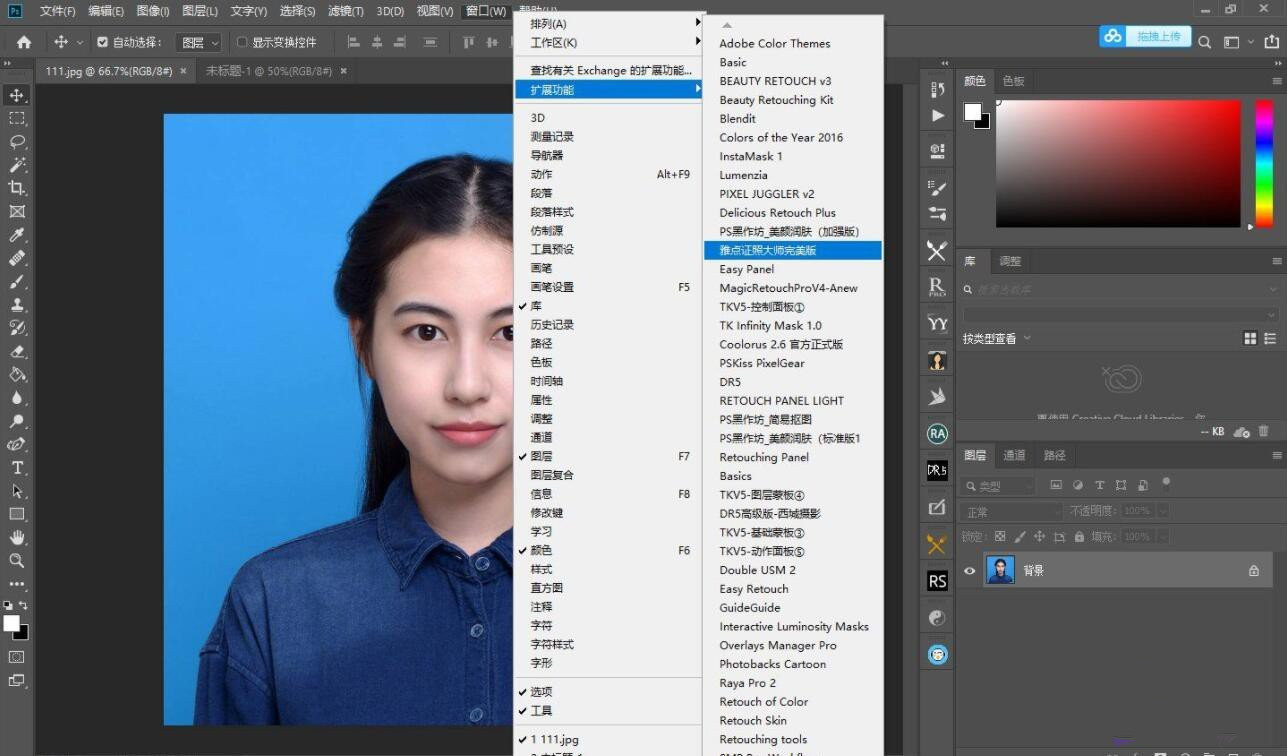
Task: Switch to the 未标题-1 document tab
Action: pyautogui.click(x=269, y=71)
